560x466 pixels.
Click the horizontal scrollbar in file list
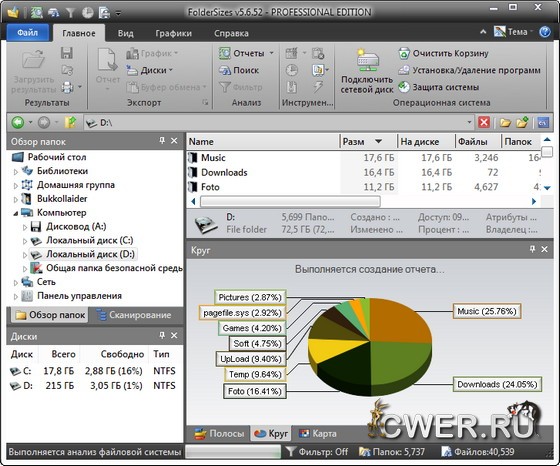pos(290,202)
